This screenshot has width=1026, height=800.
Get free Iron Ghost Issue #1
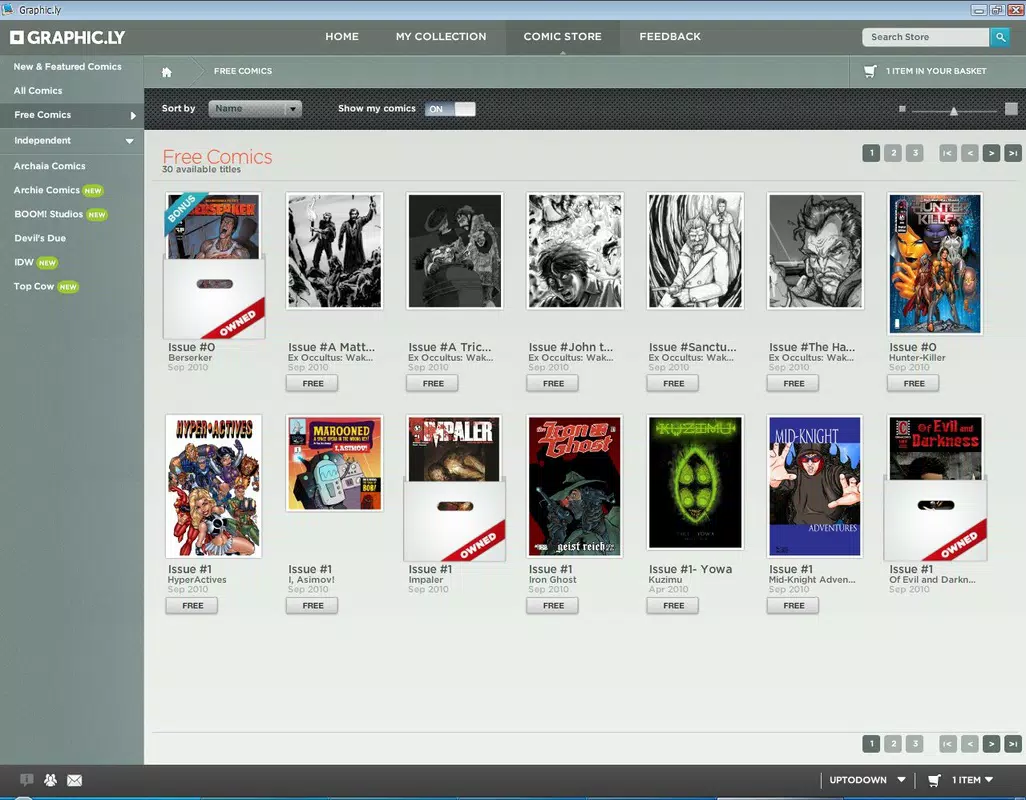point(552,606)
